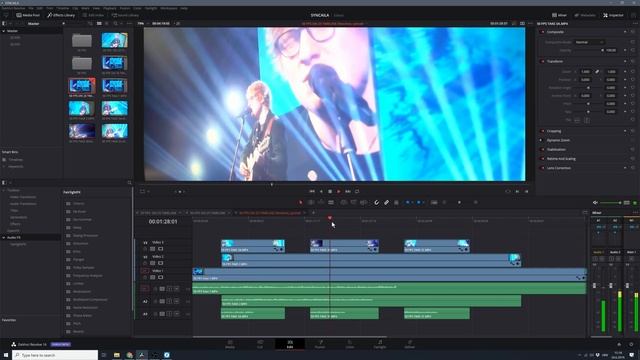640x360 pixels.
Task: Show the Mixer panel
Action: [560, 15]
